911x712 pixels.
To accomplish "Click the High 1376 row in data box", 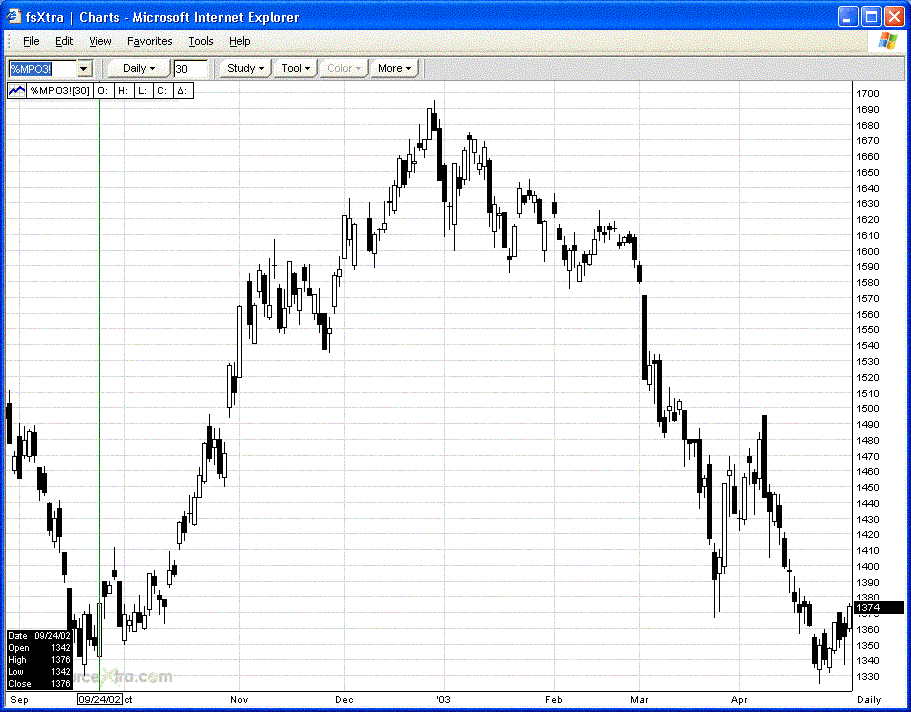I will click(x=40, y=660).
